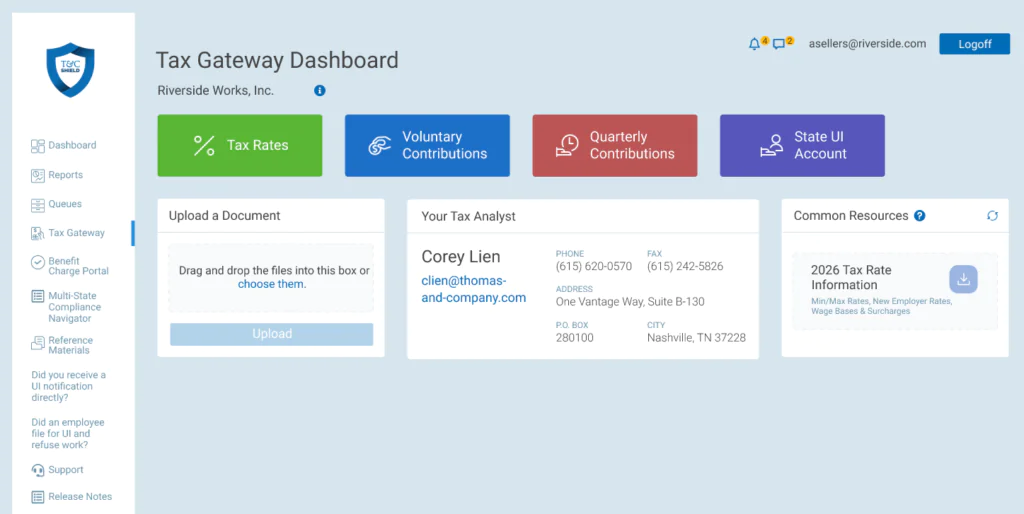Image resolution: width=1024 pixels, height=514 pixels.
Task: Click the city Nashville, TN 37228
Action: click(x=696, y=338)
